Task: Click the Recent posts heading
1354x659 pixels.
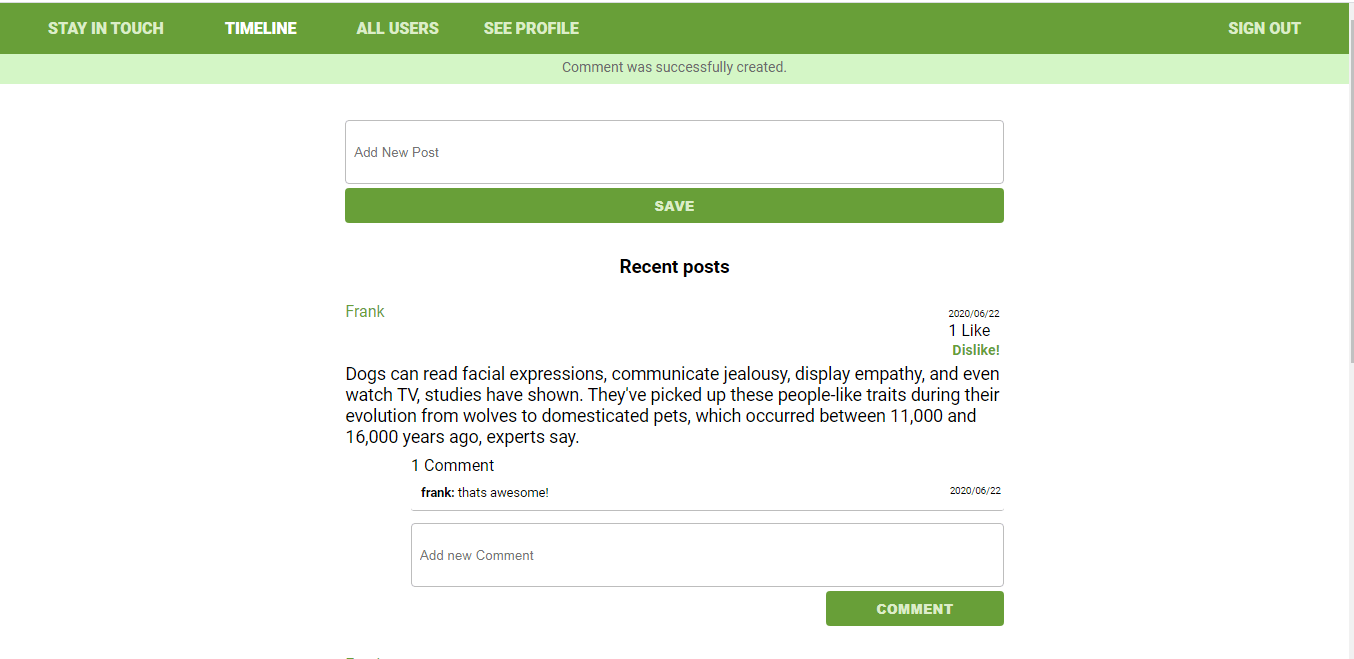Action: pyautogui.click(x=674, y=267)
